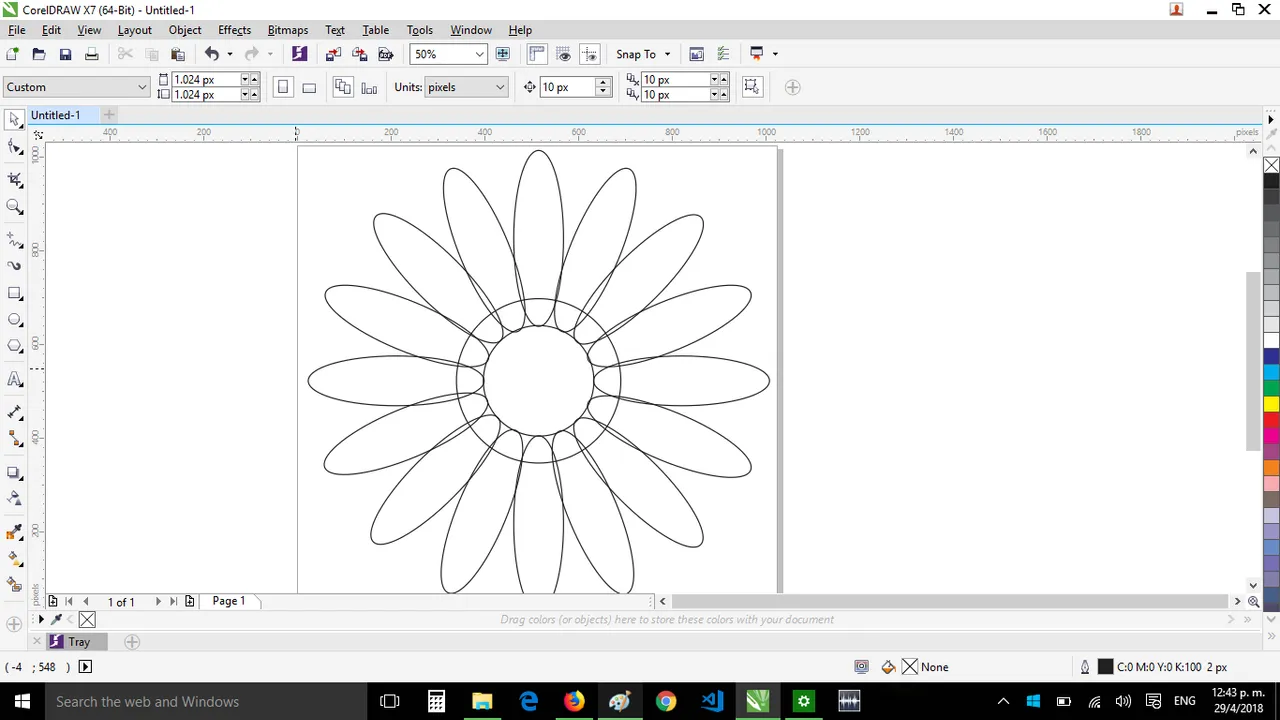Open the Bitmaps menu
Image resolution: width=1280 pixels, height=720 pixels.
288,30
